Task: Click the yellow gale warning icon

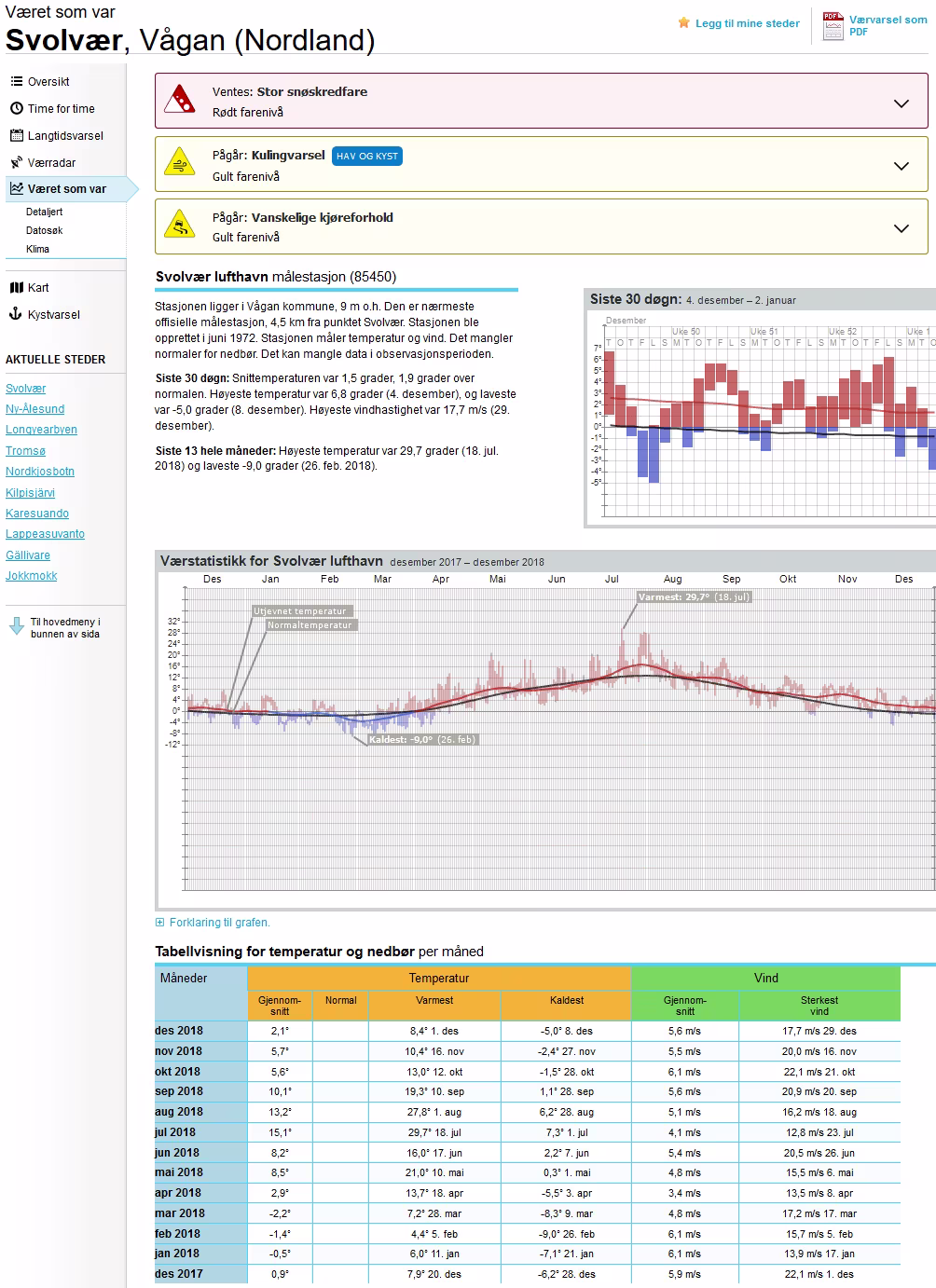Action: [179, 163]
